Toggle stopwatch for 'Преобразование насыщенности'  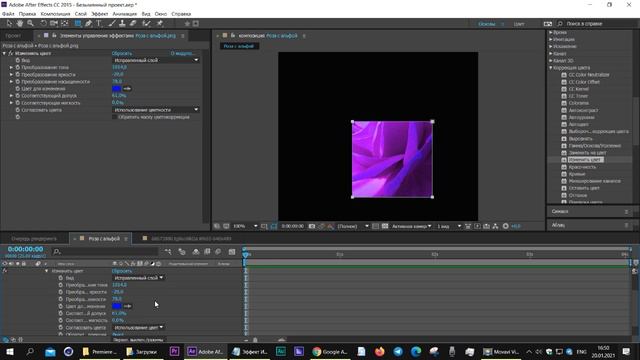[18, 82]
